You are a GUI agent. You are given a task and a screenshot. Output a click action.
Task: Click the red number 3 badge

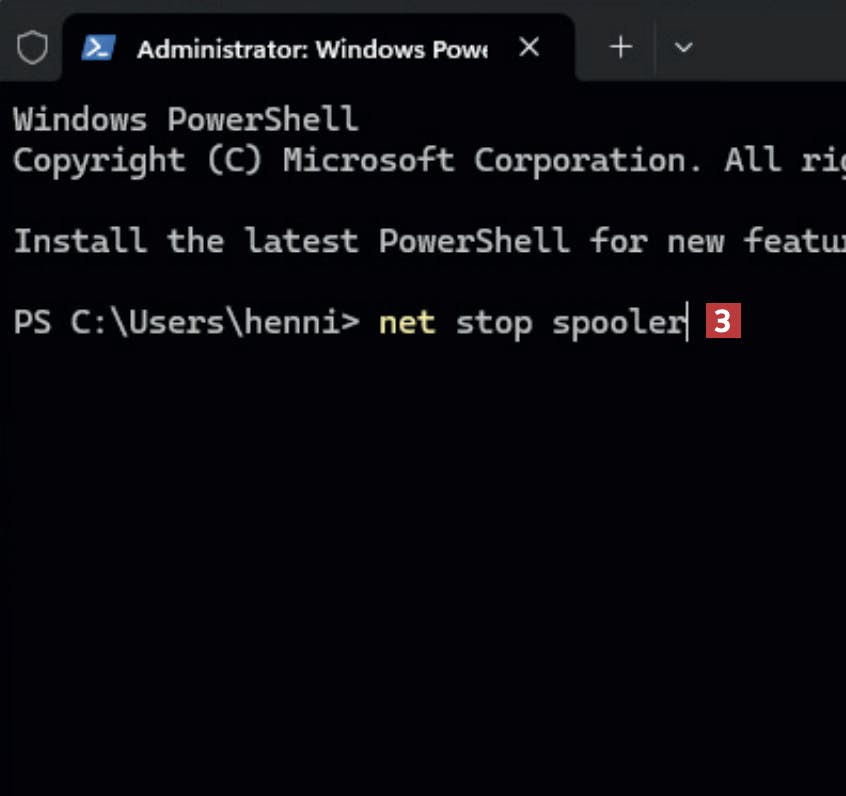723,322
